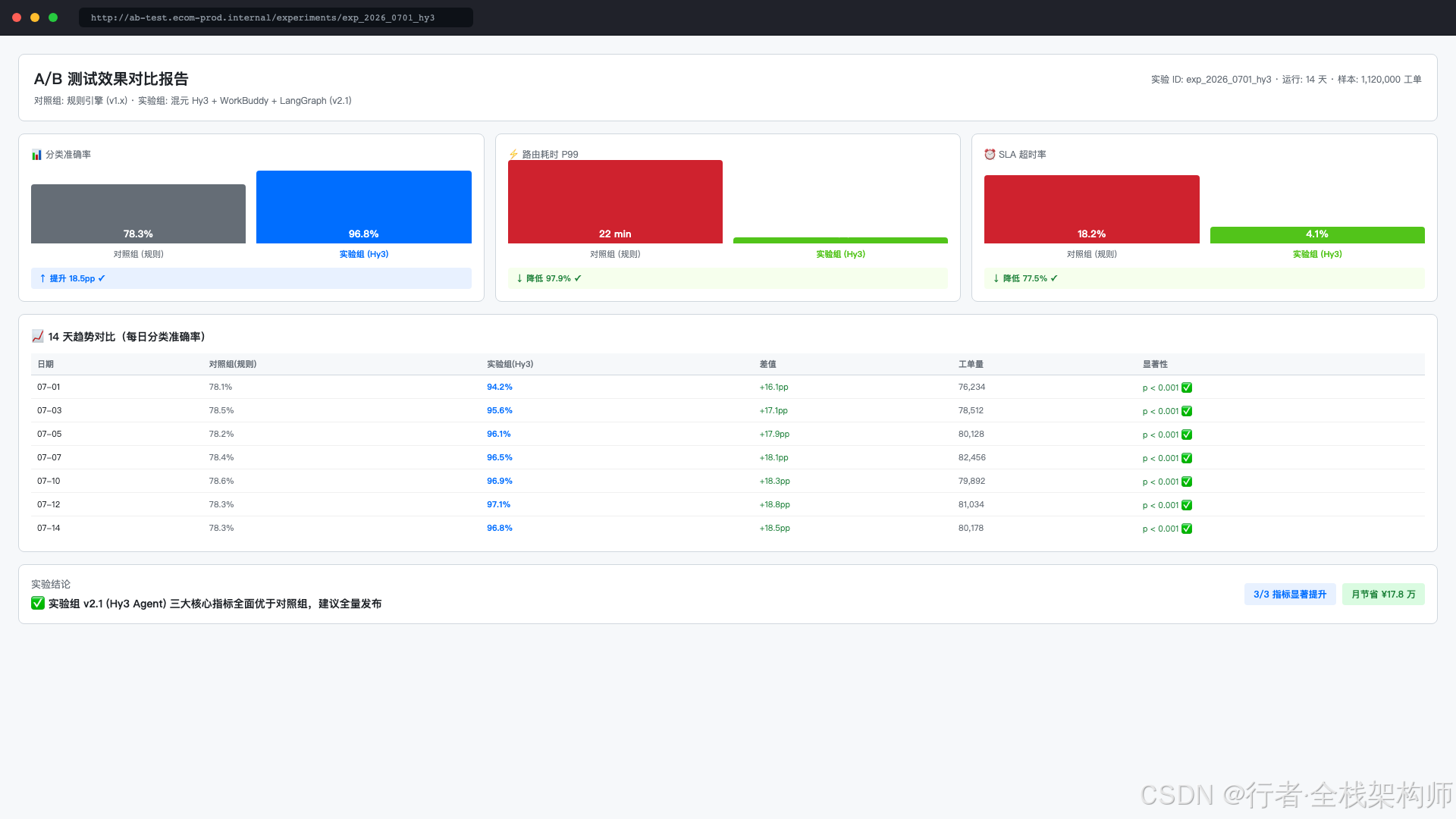Viewport: 1456px width, 819px height.
Task: Click the red 22 min bar
Action: [x=615, y=202]
